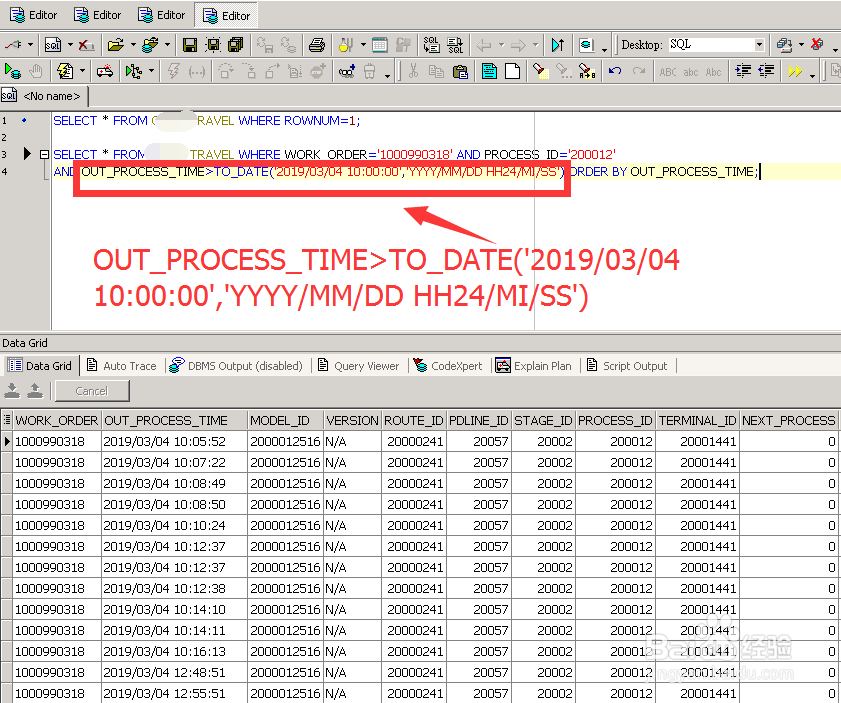
Task: Click the printer icon
Action: click(317, 45)
